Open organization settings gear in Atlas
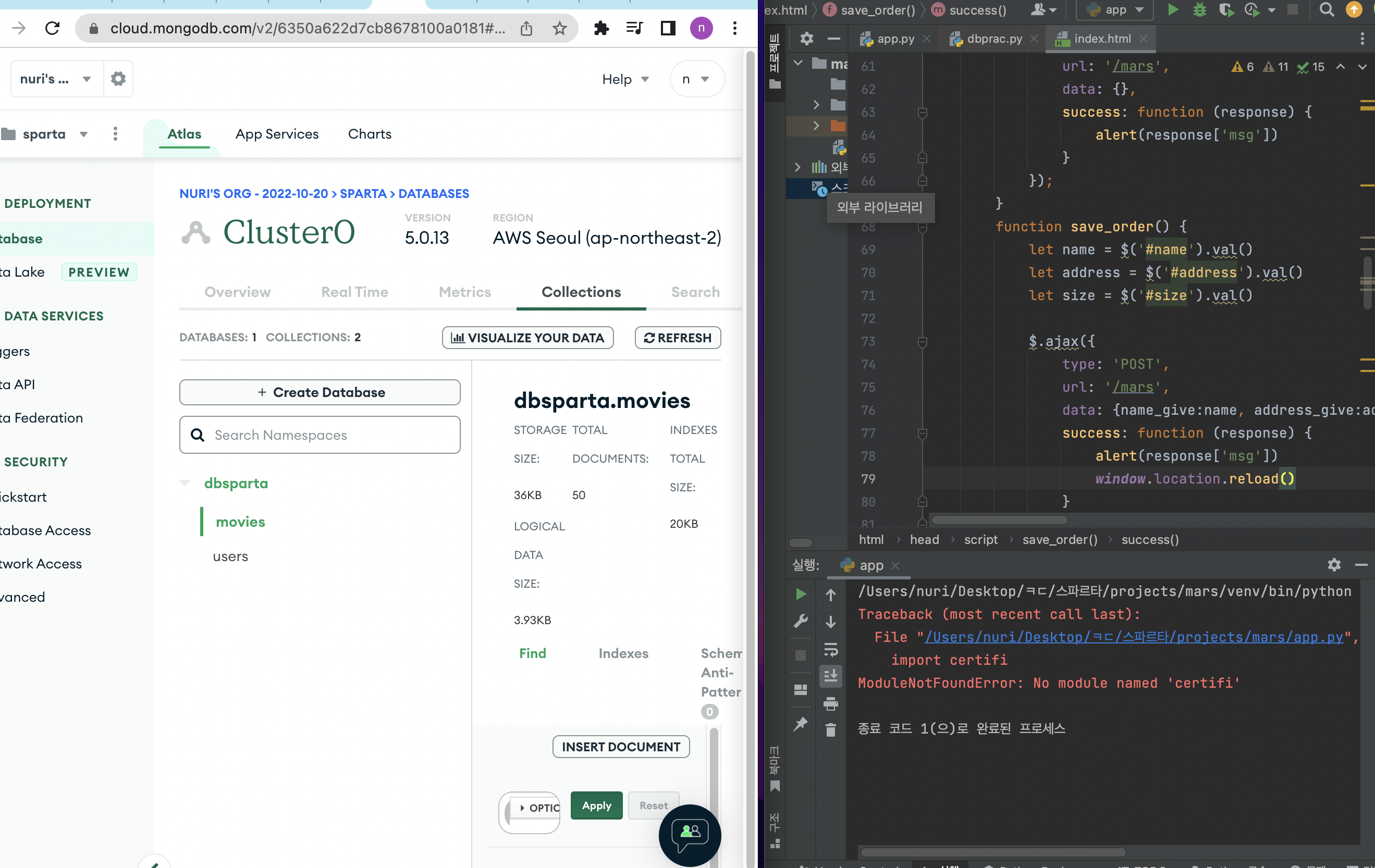Screen dimensions: 1375x868 (118, 79)
